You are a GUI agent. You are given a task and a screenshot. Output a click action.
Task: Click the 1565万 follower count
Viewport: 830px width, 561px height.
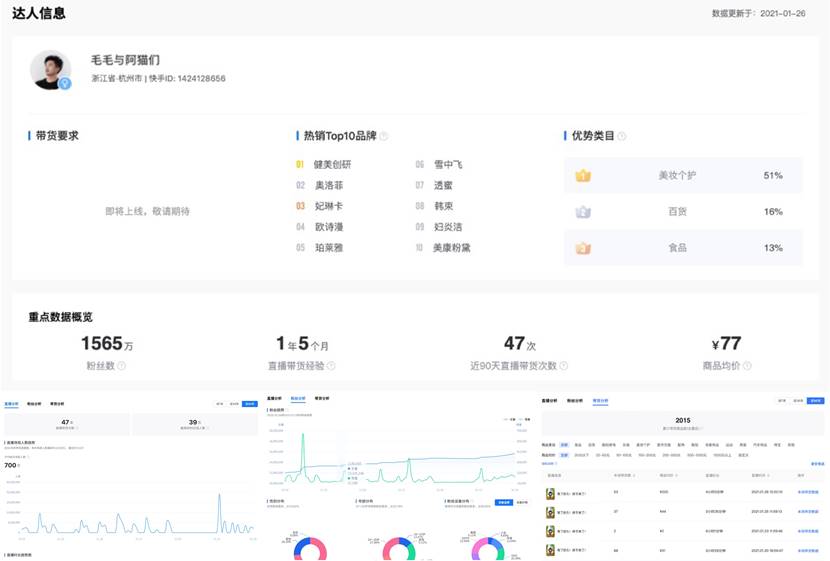106,344
